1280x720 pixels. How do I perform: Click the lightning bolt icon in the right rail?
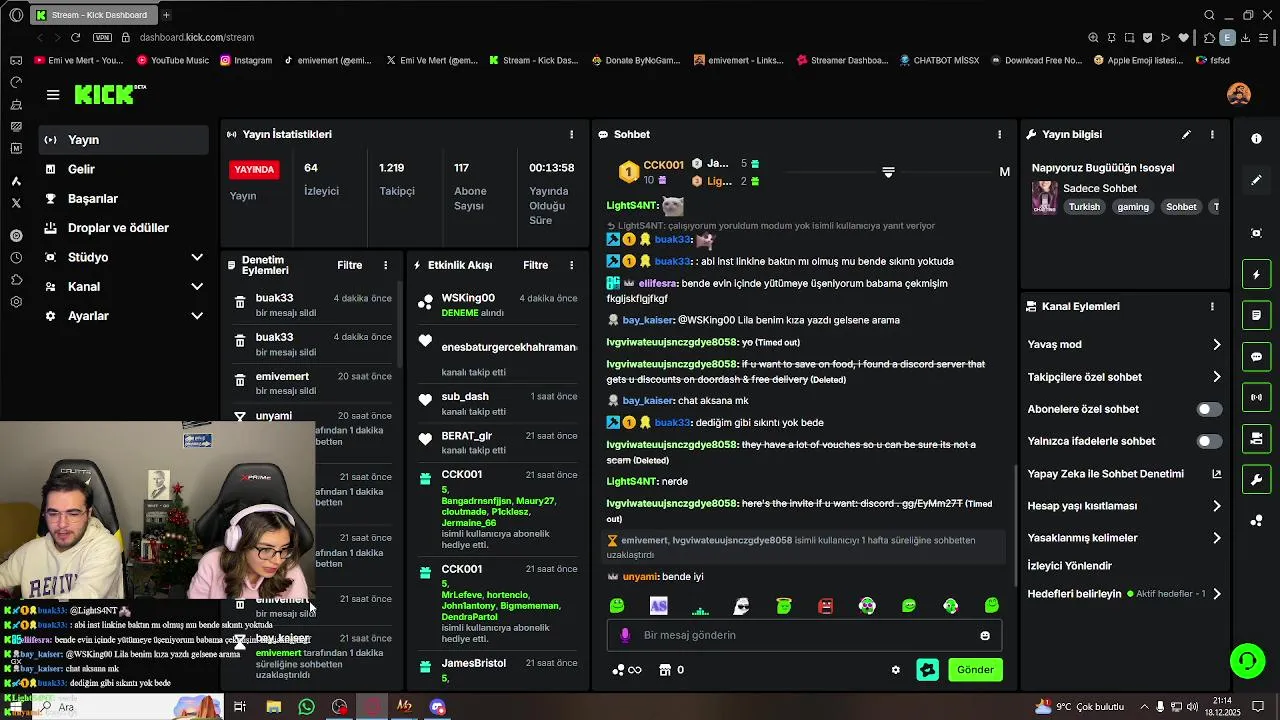point(1257,274)
